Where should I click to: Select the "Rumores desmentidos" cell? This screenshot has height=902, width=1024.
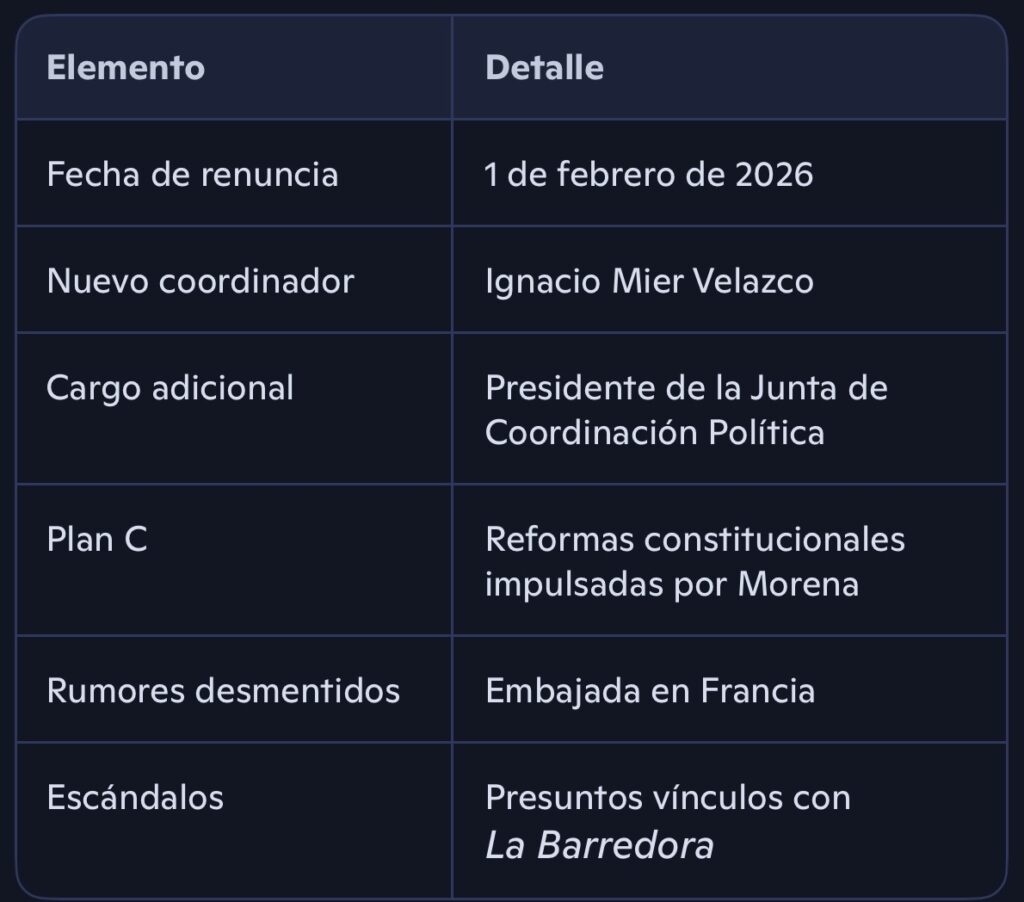coord(223,691)
